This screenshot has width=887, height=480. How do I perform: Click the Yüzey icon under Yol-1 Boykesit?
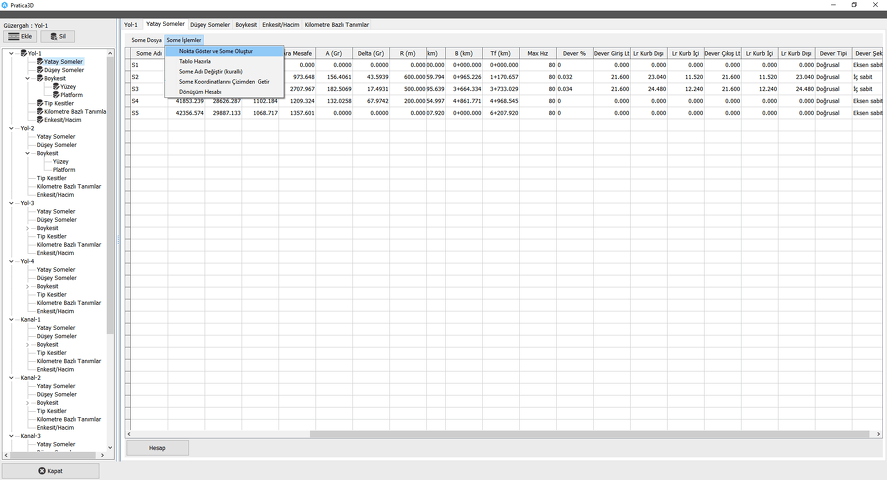point(56,87)
